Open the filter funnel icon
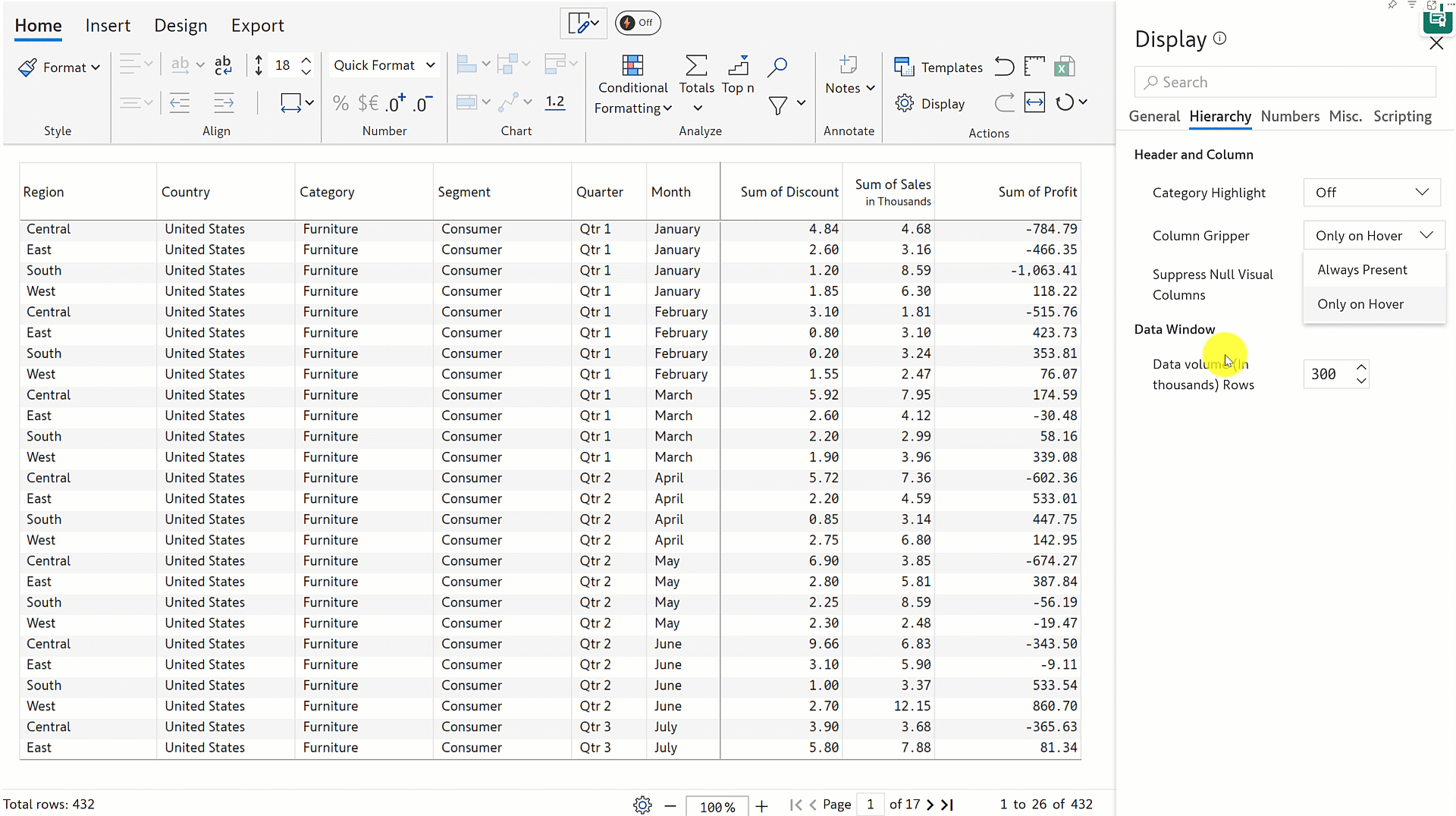Viewport: 1456px width, 816px height. [x=777, y=105]
